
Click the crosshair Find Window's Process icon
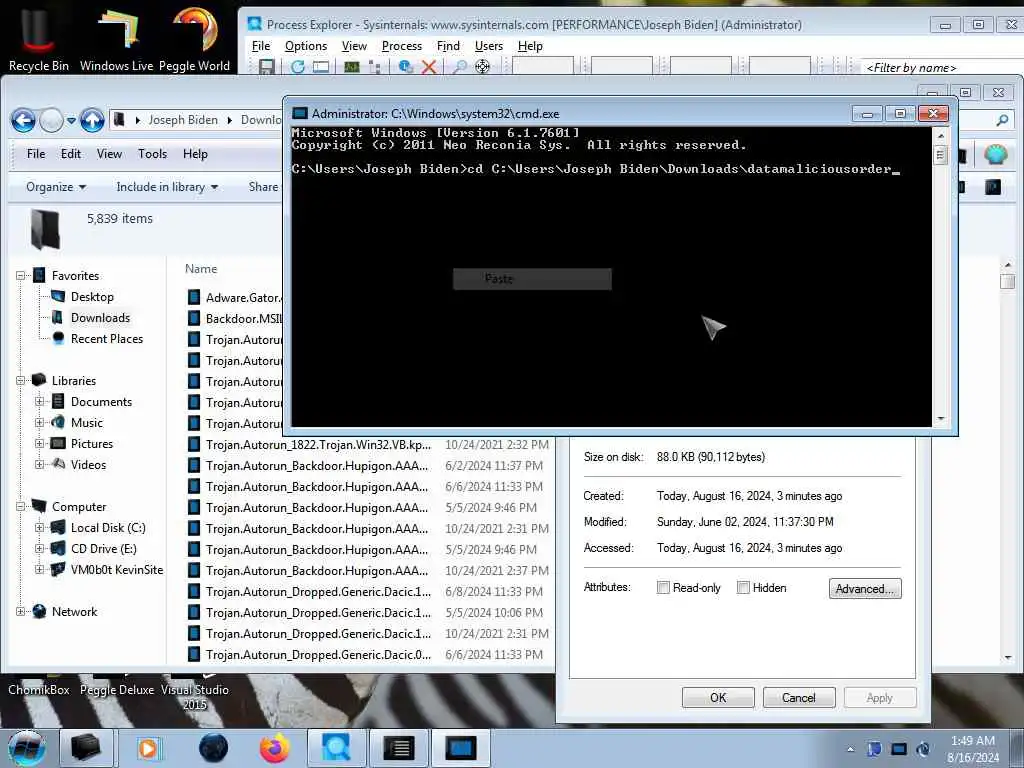[x=483, y=67]
